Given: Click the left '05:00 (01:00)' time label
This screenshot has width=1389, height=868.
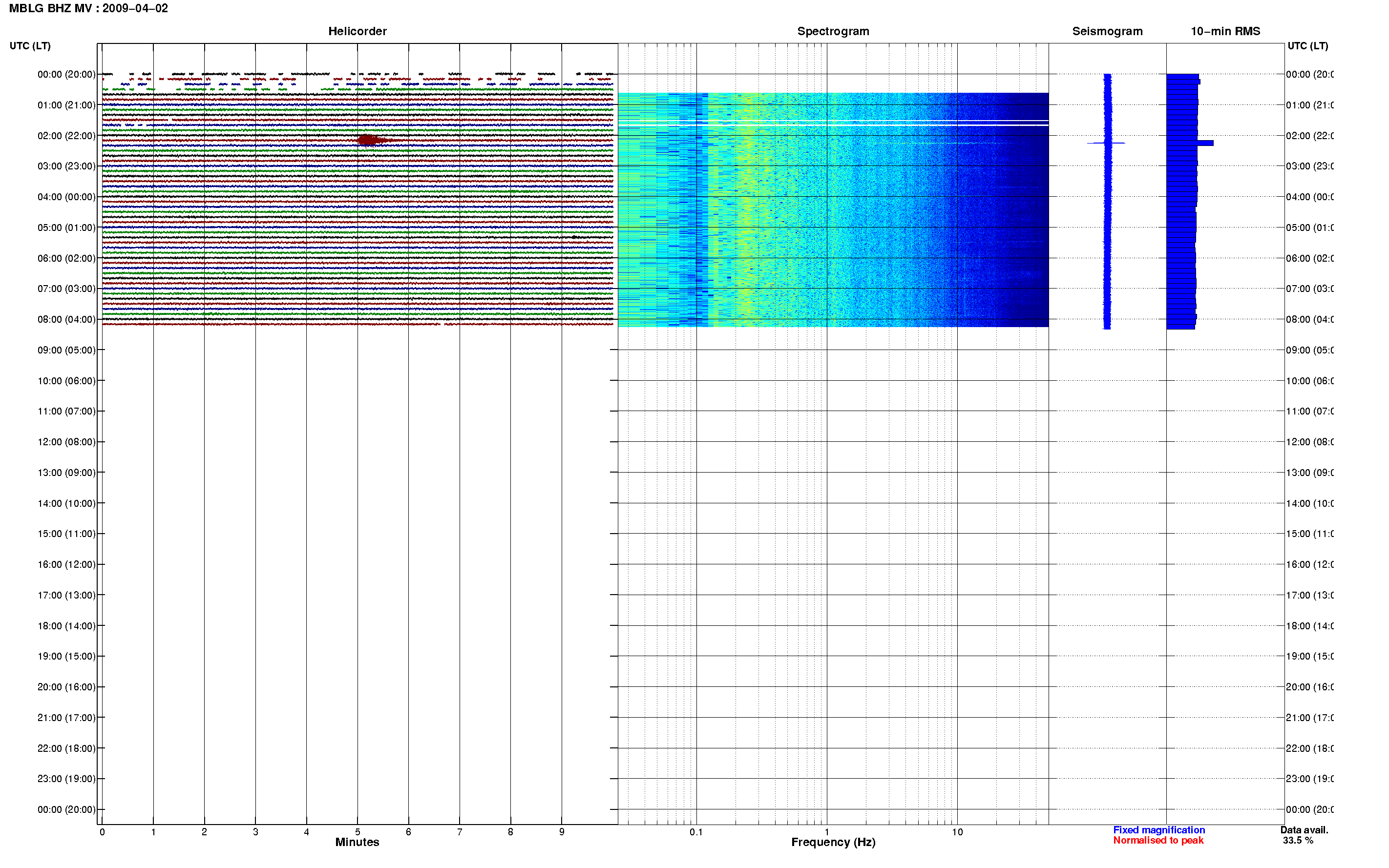Looking at the screenshot, I should coord(66,228).
